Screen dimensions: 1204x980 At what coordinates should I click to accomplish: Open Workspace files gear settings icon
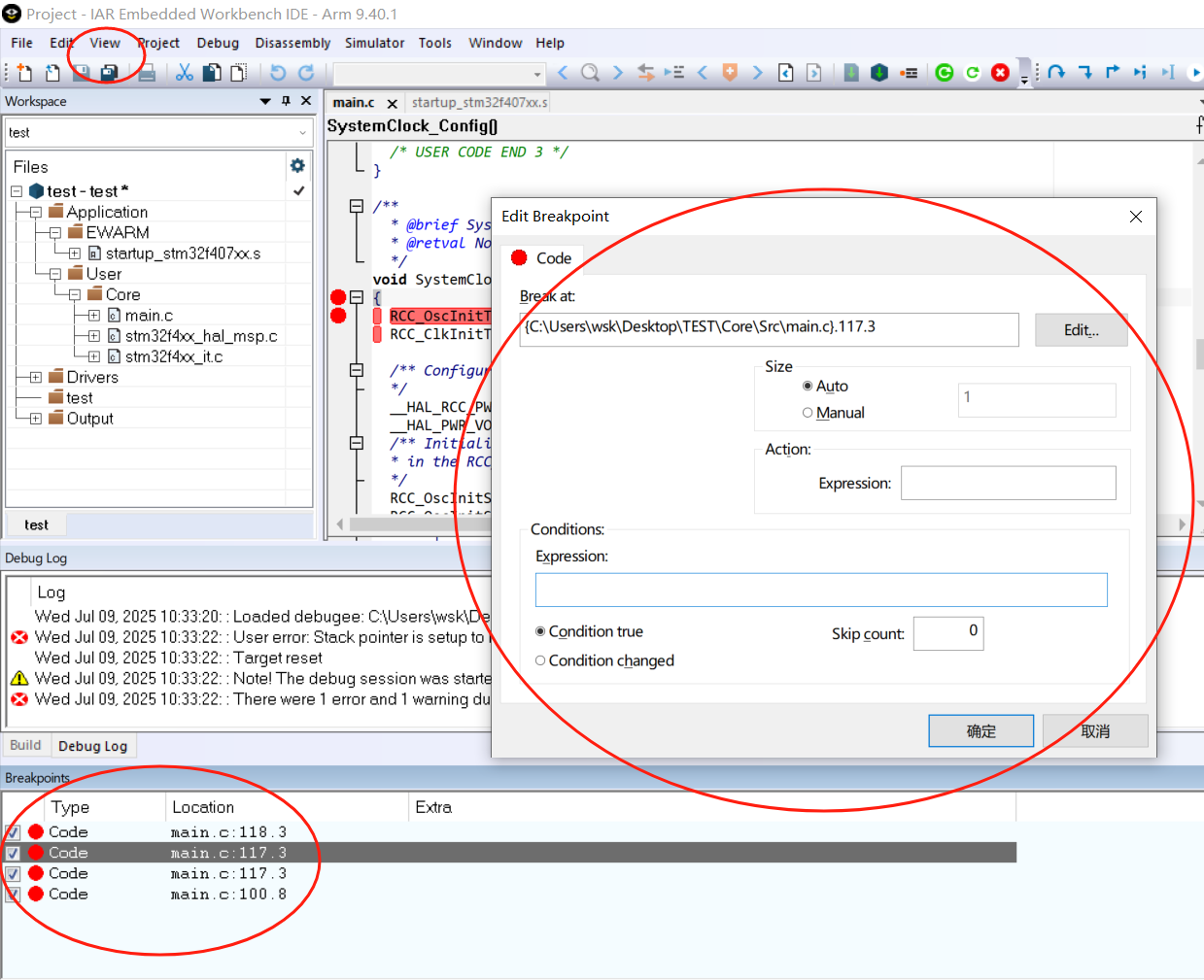[x=297, y=166]
